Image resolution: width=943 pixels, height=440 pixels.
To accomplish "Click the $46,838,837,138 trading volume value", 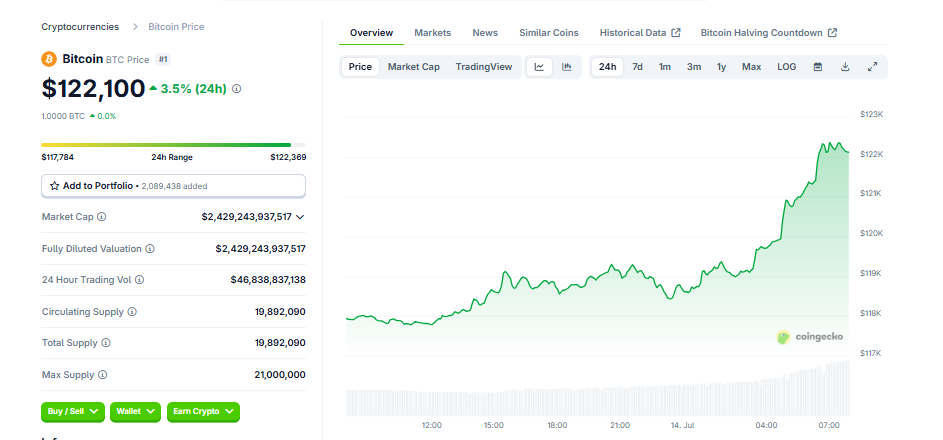I will point(268,280).
